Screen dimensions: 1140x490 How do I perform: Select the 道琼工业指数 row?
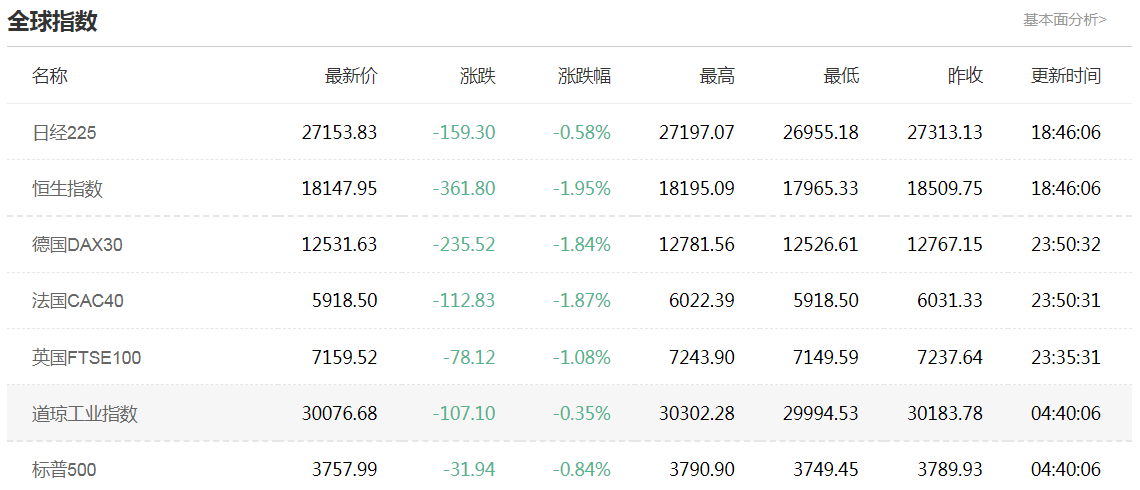(x=84, y=413)
